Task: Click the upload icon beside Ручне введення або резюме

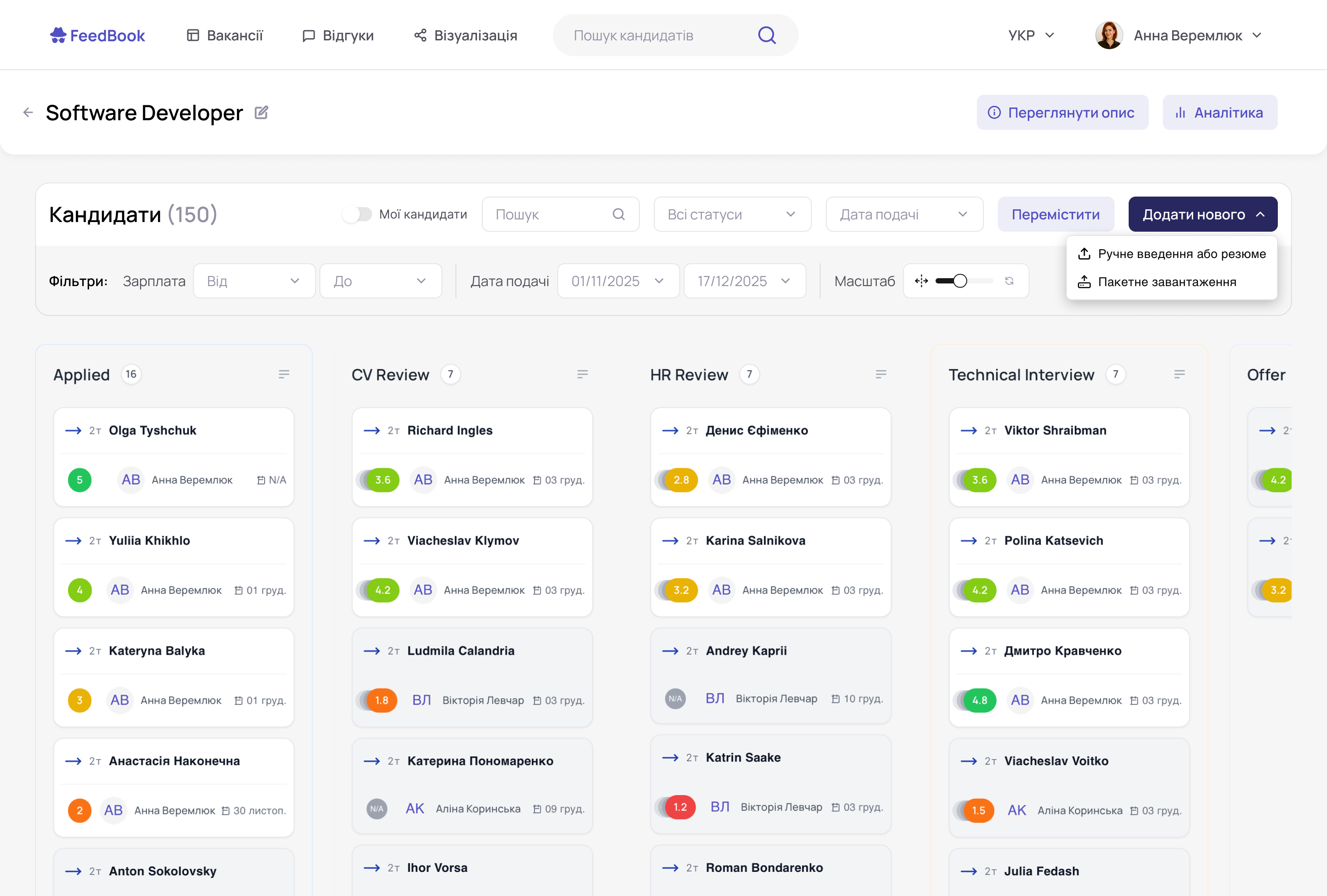Action: pyautogui.click(x=1084, y=254)
